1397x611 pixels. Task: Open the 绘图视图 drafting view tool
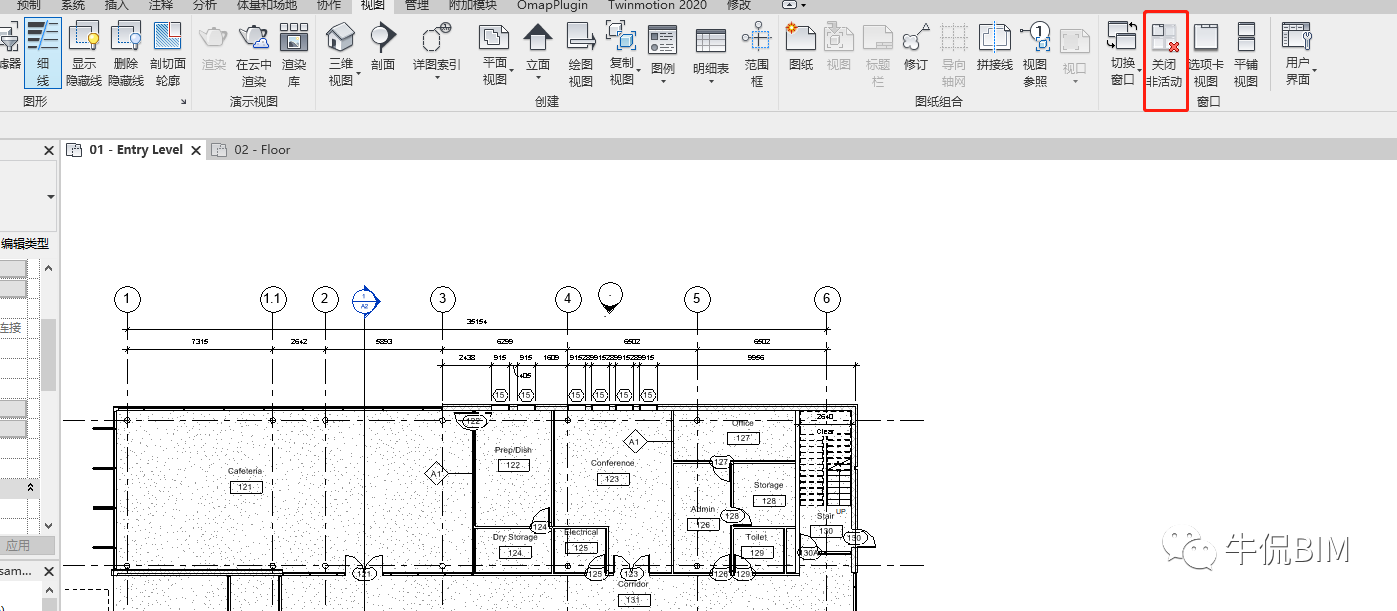581,53
